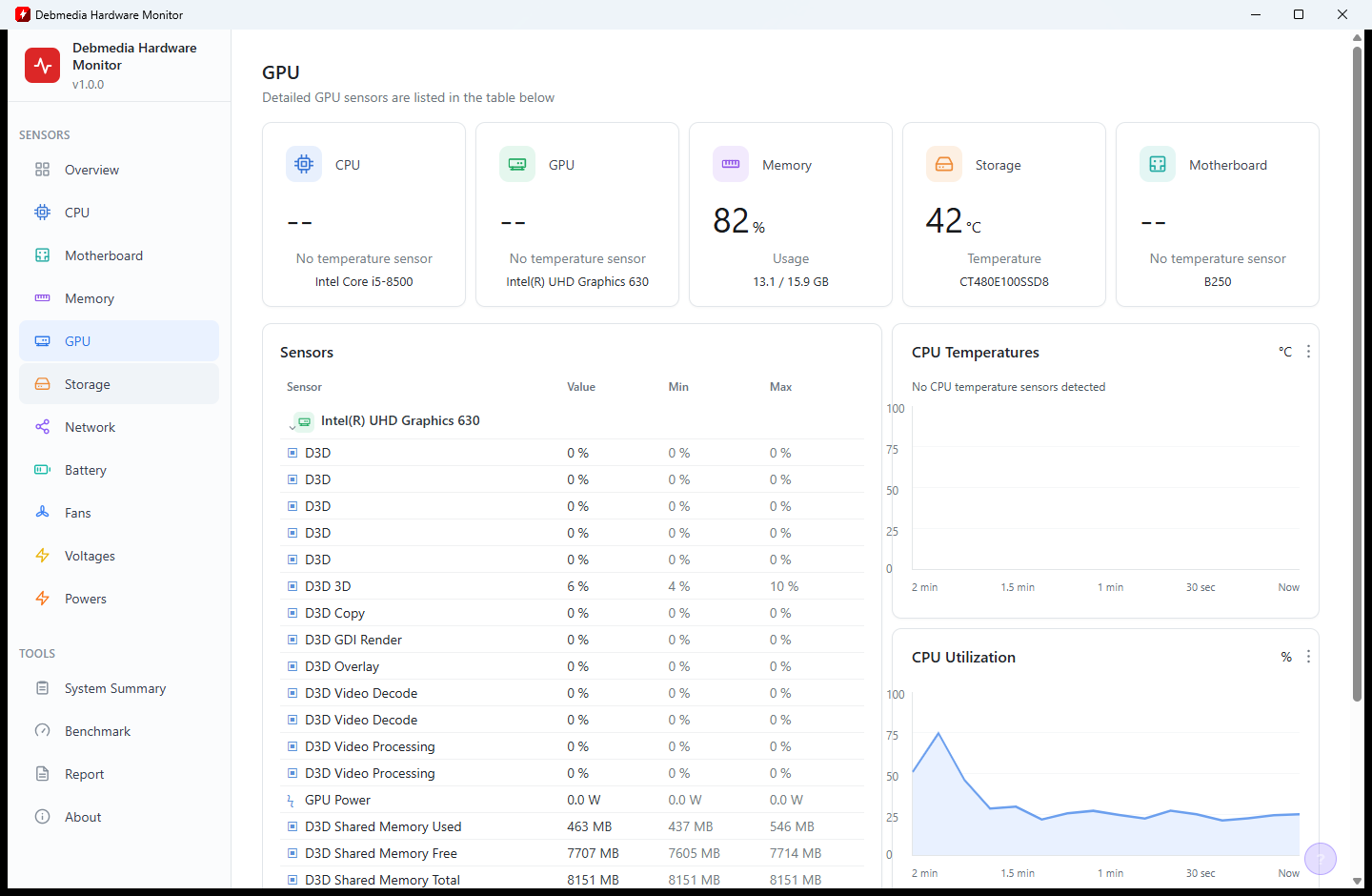The height and width of the screenshot is (896, 1372).
Task: Click the 463 MB value cell
Action: click(x=589, y=826)
